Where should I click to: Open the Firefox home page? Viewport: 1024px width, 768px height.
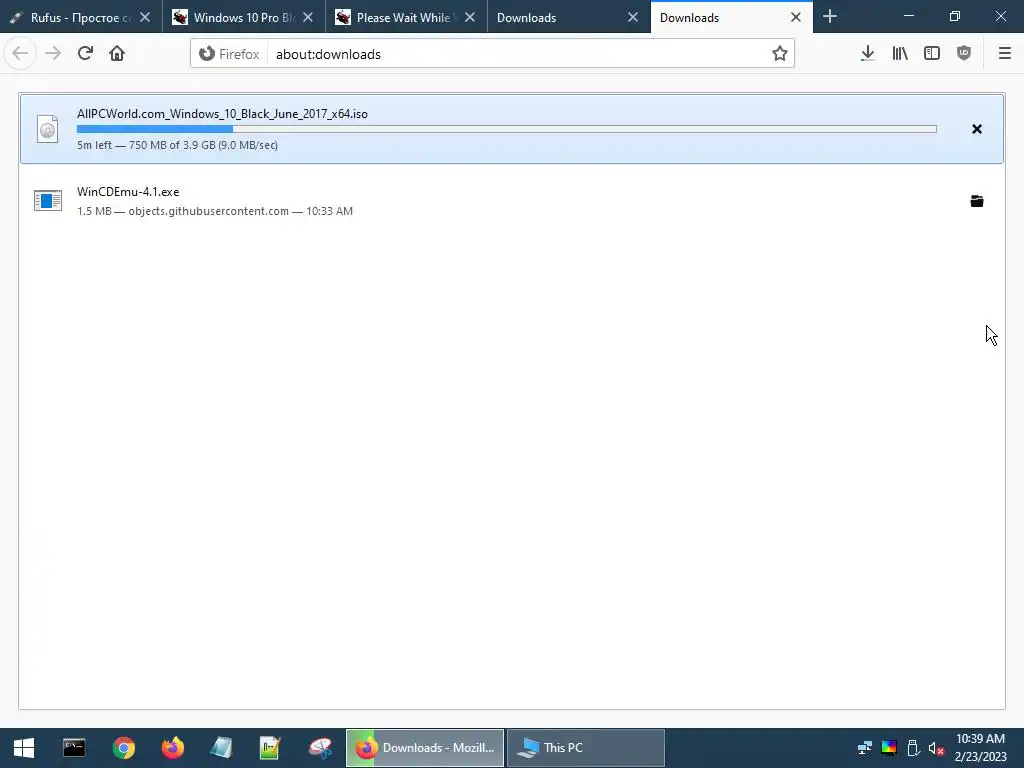click(117, 54)
